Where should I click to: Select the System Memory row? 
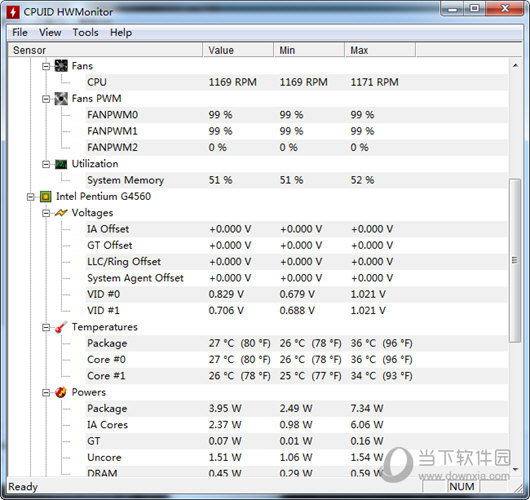point(297,180)
